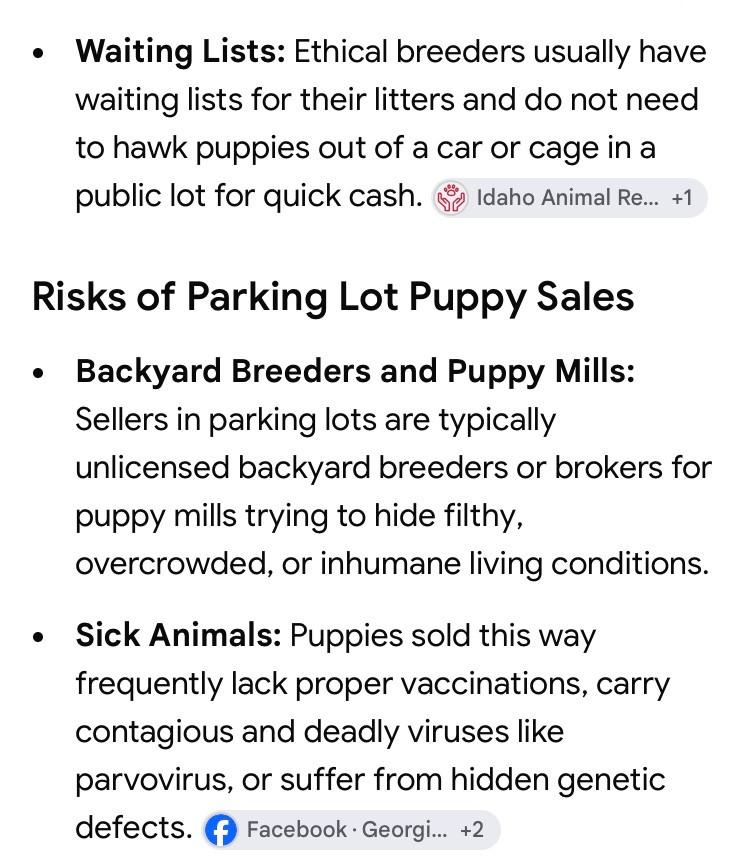Click the bullet before Waiting Lists
The image size is (749, 868).
38,54
